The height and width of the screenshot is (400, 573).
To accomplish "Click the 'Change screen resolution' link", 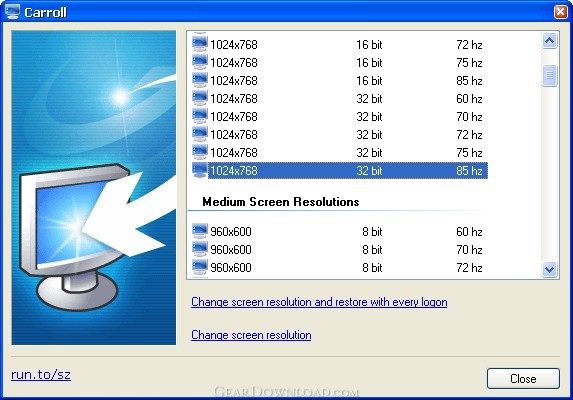I will (x=251, y=335).
